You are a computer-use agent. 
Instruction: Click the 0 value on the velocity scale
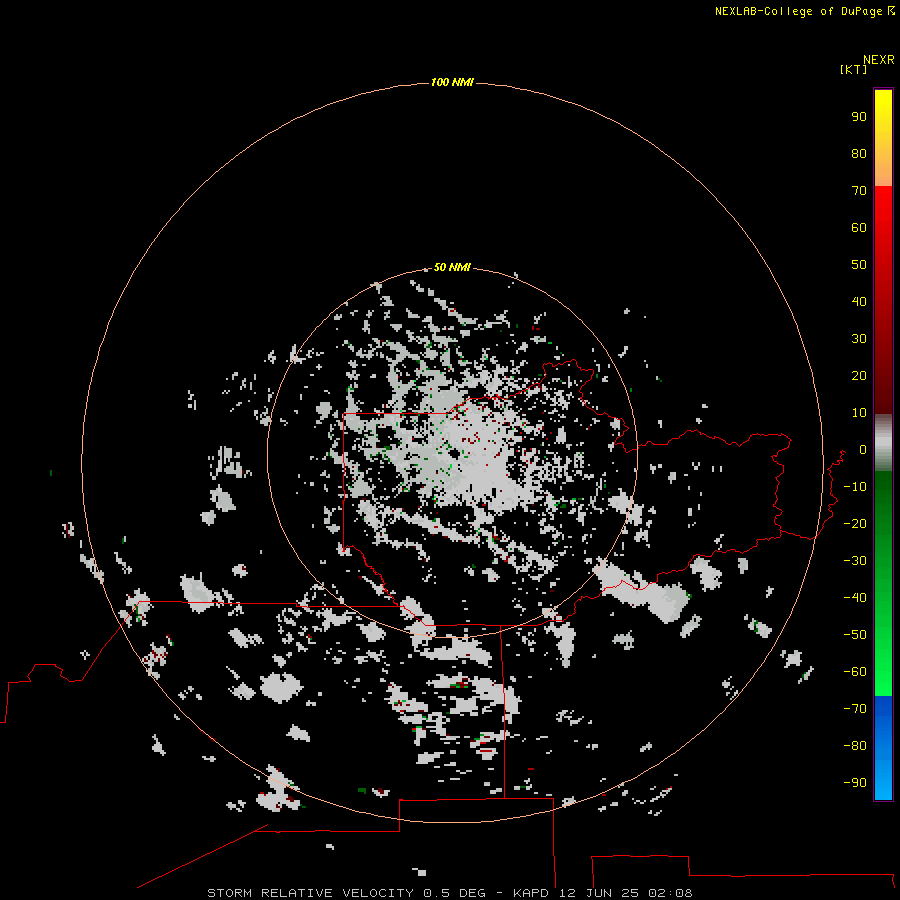pos(863,450)
